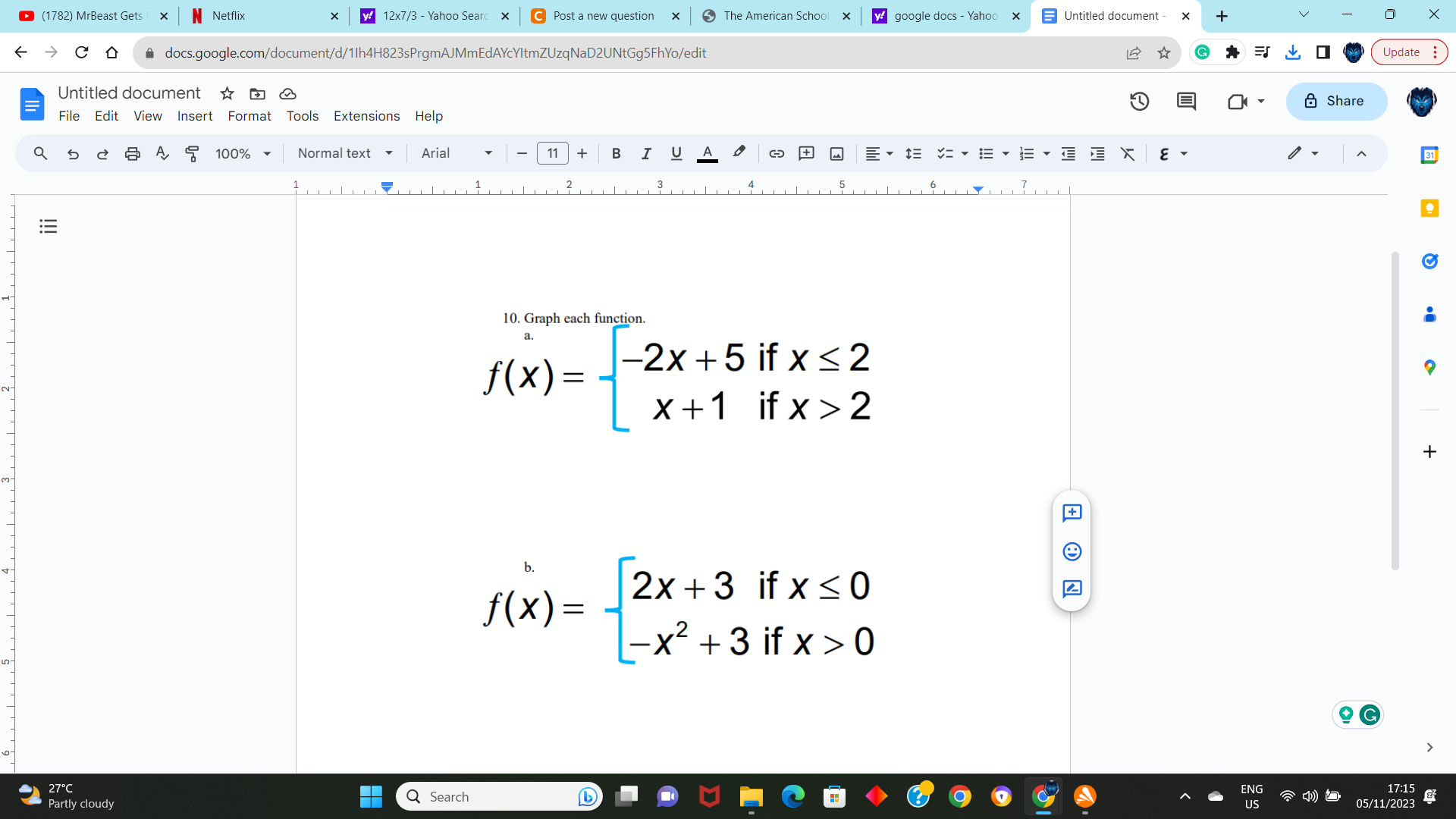Suggest edits from the margin panel
The image size is (1456, 819).
tap(1072, 589)
